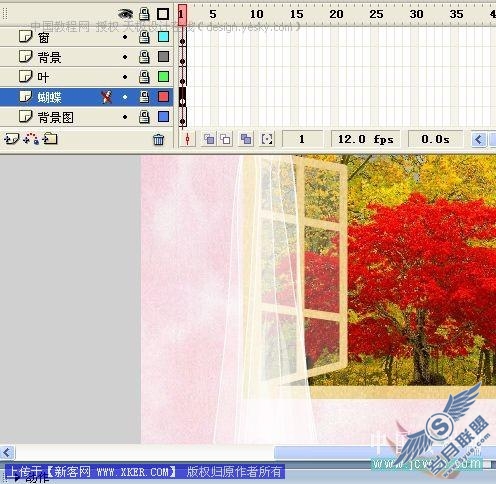Click the page icon of 背景 layer
Image resolution: width=496 pixels, height=484 pixels.
(25, 56)
